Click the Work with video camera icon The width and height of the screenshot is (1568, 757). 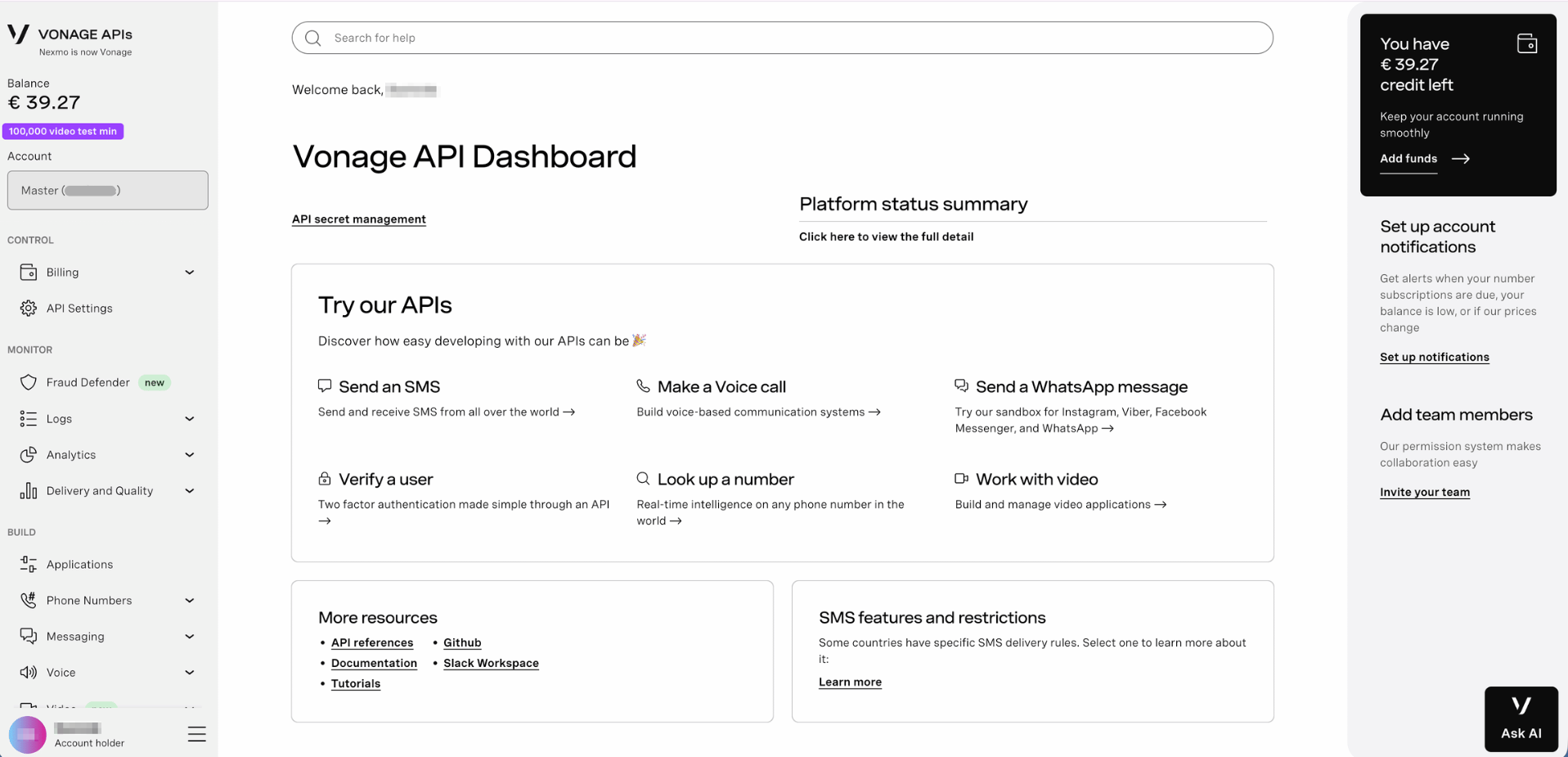coord(962,478)
